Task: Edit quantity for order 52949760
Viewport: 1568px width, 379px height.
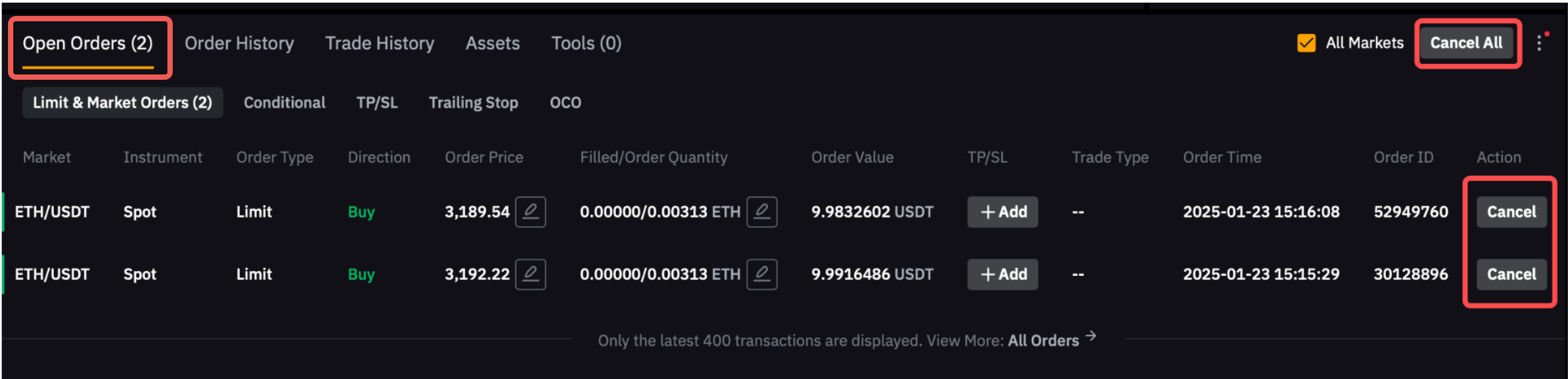Action: 761,212
